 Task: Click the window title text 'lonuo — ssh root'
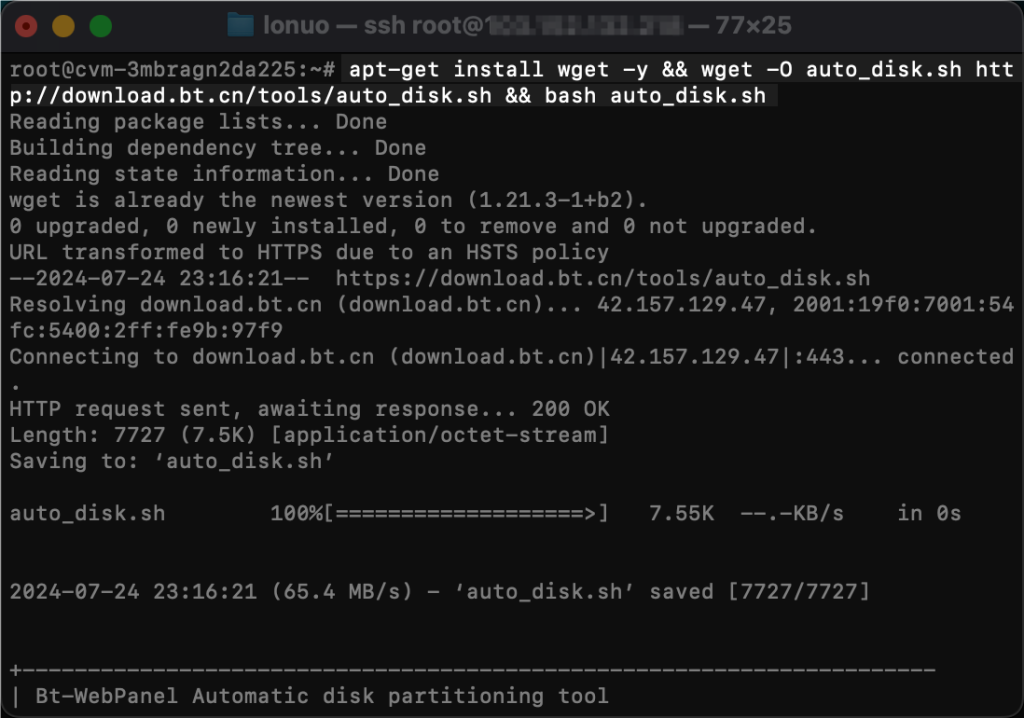(x=372, y=26)
